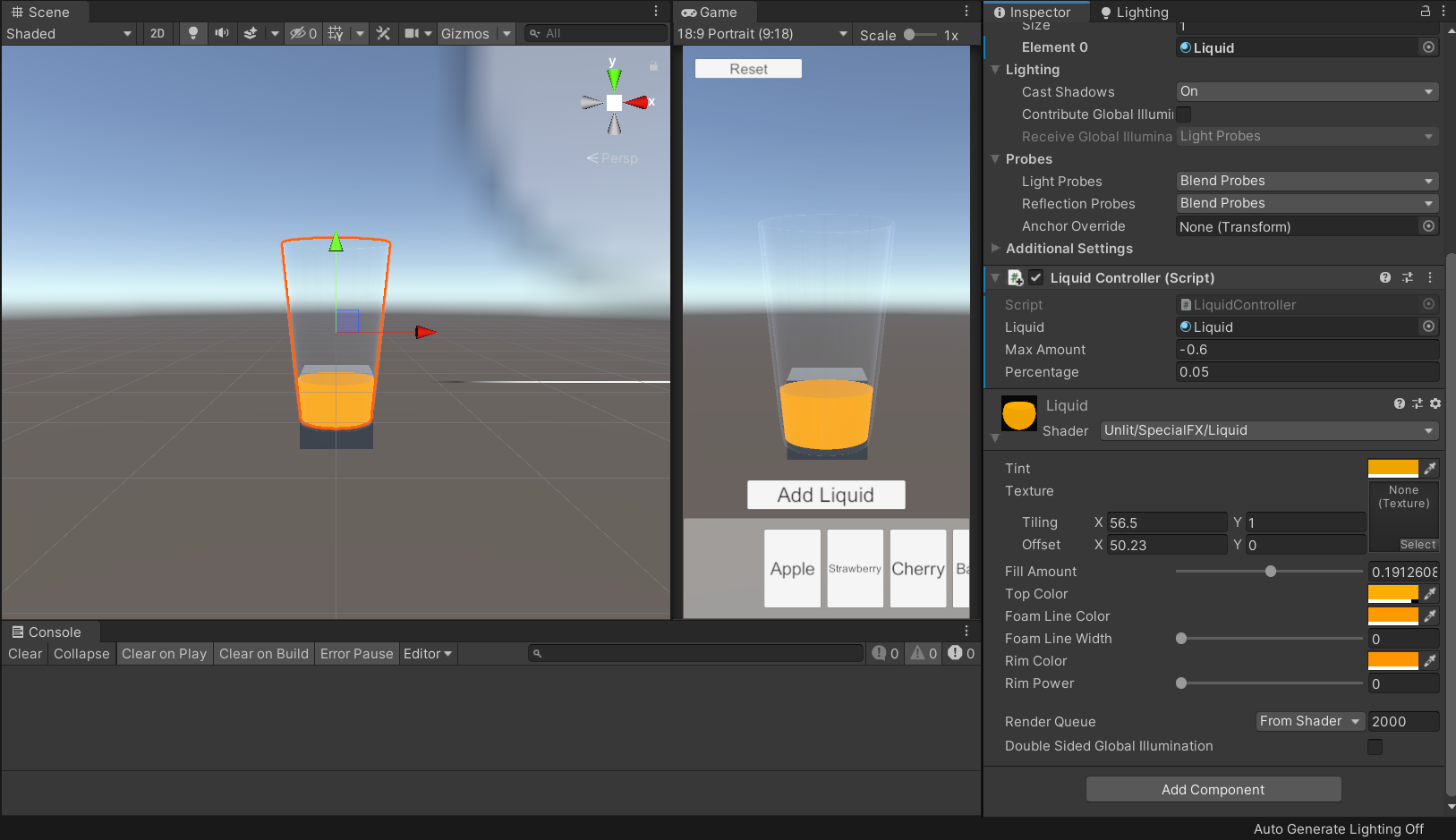Open Liquid Controller component kebab menu
This screenshot has width=1456, height=840.
[1430, 277]
